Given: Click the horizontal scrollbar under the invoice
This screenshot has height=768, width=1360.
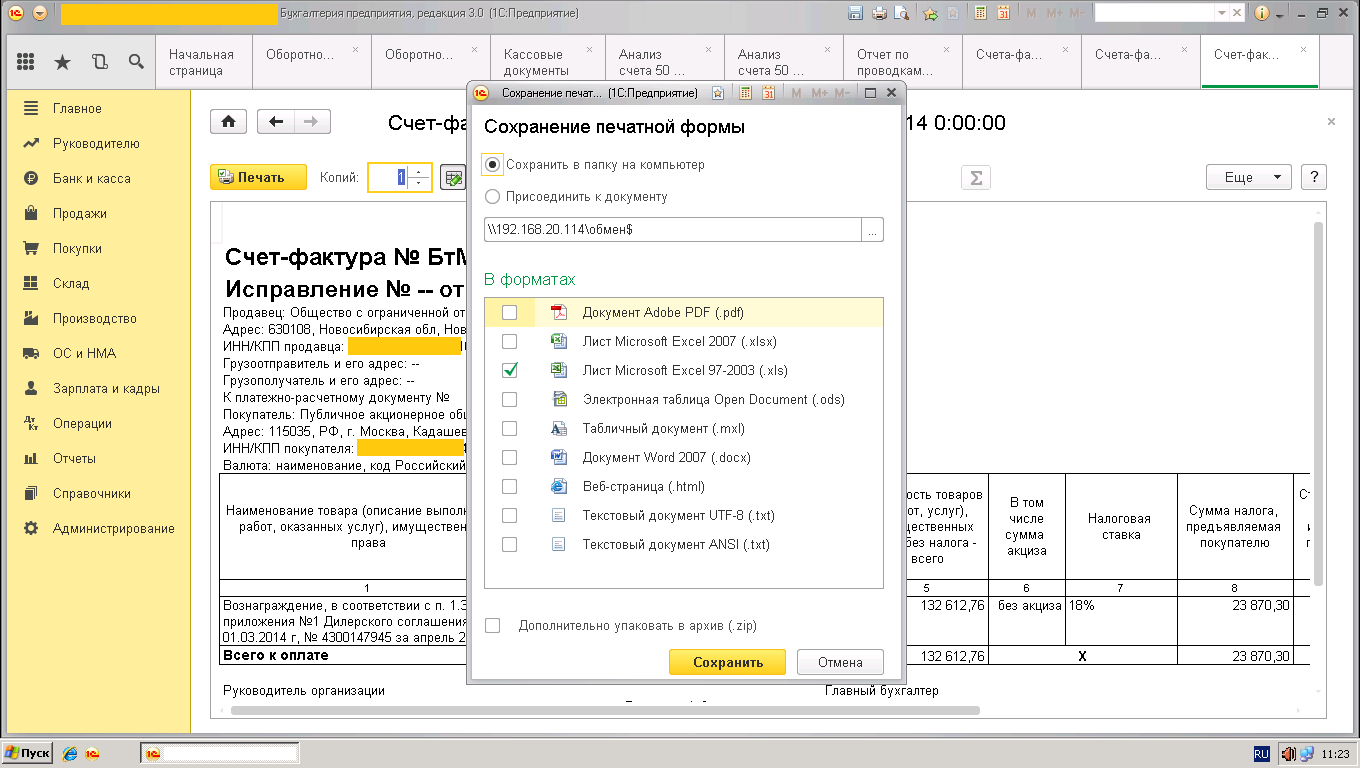Looking at the screenshot, I should coord(604,710).
